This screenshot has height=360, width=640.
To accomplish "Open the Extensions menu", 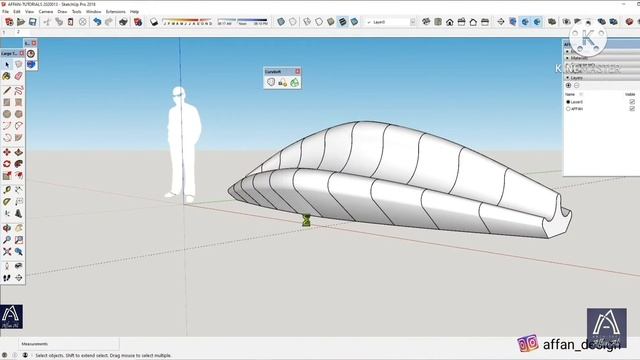I will coord(116,11).
